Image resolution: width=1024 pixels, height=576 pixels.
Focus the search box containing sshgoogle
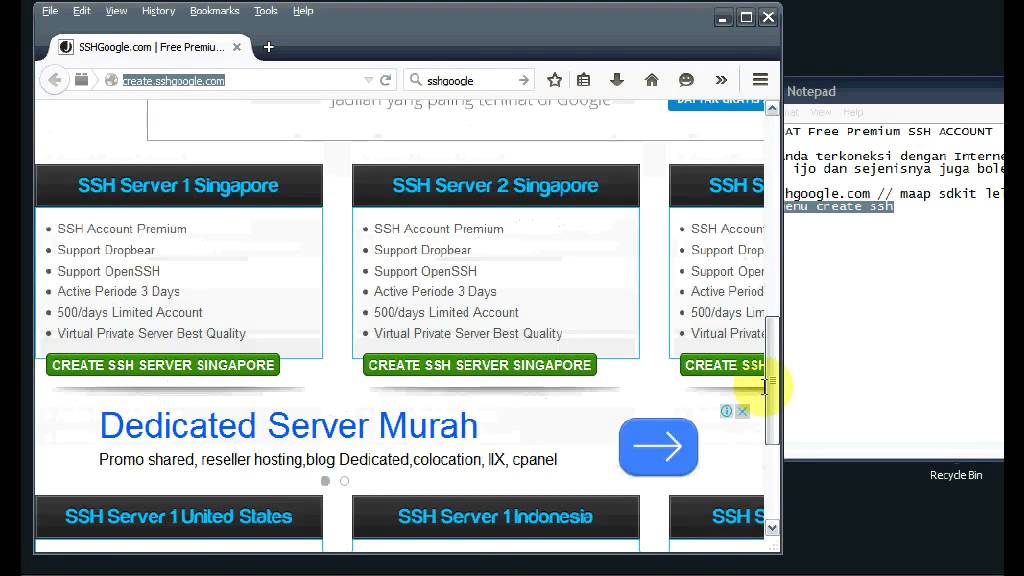[467, 80]
